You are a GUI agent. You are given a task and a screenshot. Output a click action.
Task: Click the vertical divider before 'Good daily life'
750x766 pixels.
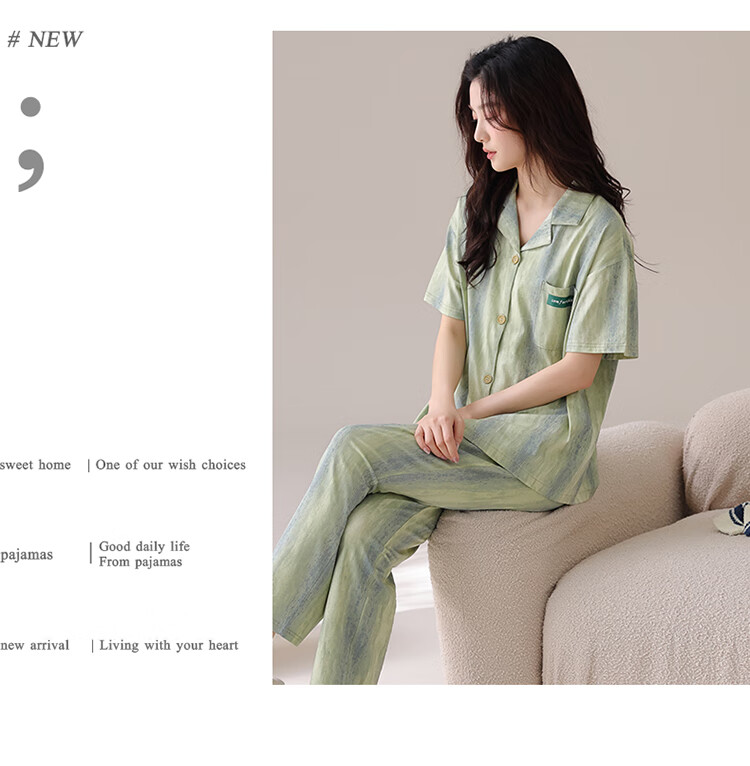[90, 553]
